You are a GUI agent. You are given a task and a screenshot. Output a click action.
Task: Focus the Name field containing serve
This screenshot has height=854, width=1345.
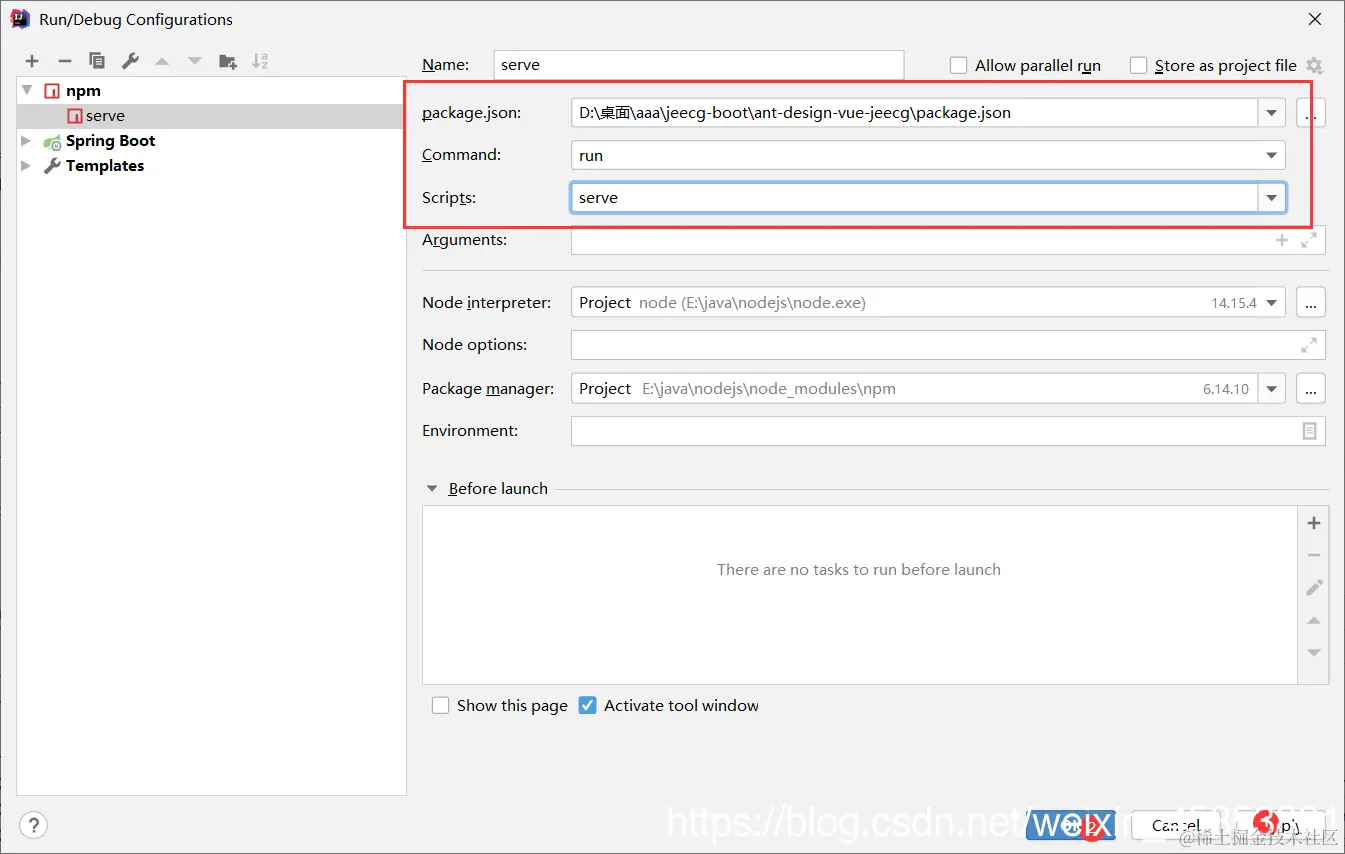click(699, 65)
